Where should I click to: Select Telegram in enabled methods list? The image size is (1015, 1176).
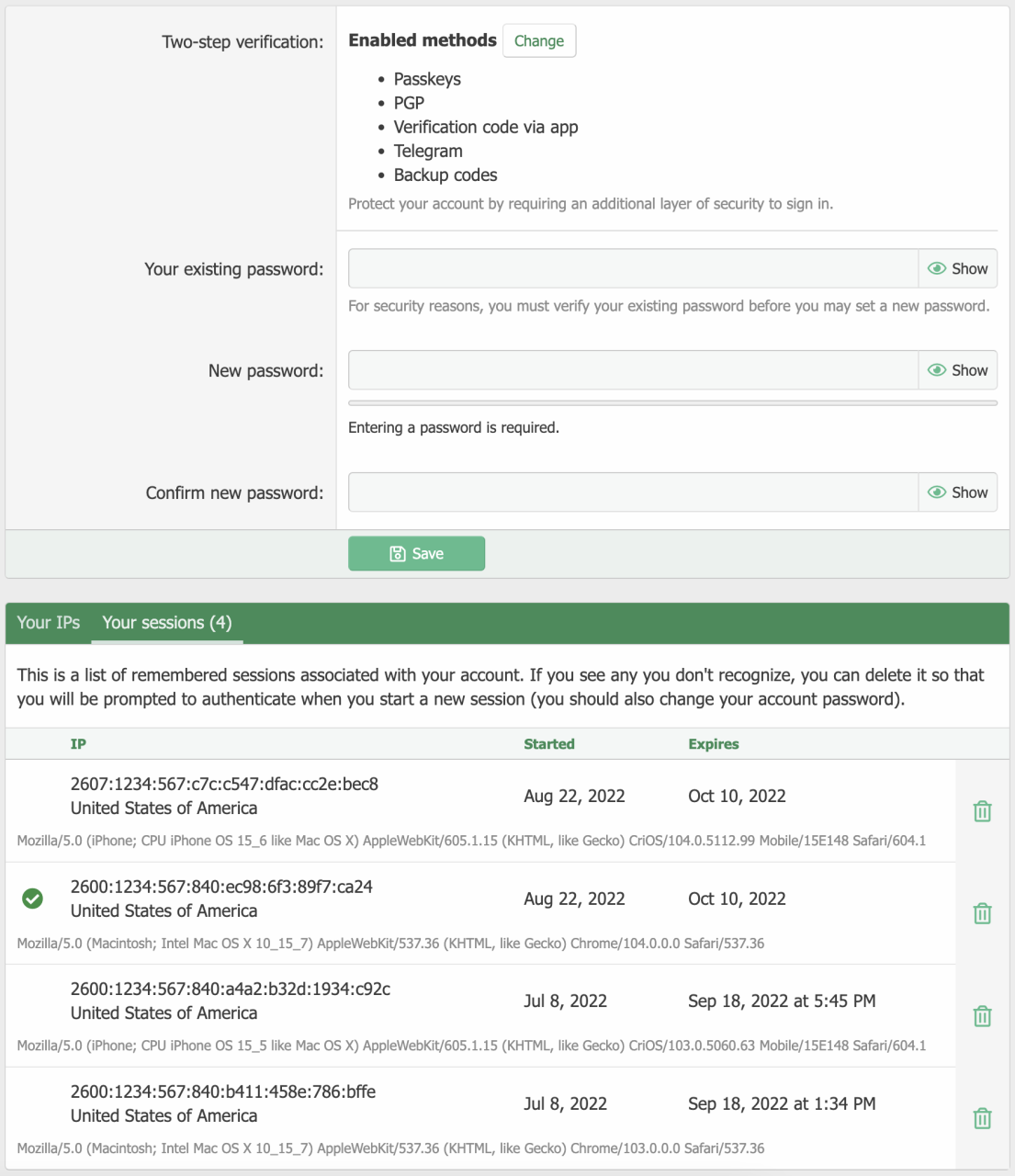pyautogui.click(x=428, y=151)
